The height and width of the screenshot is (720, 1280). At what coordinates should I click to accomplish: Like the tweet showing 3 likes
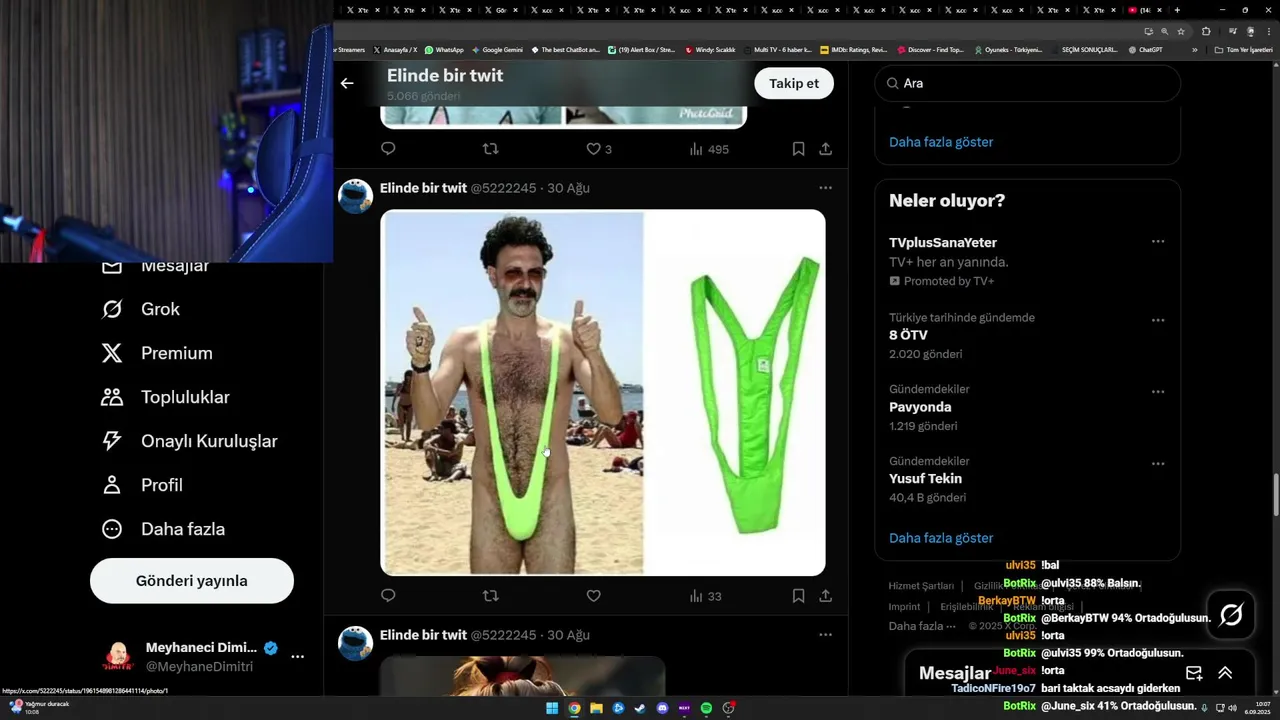click(599, 149)
